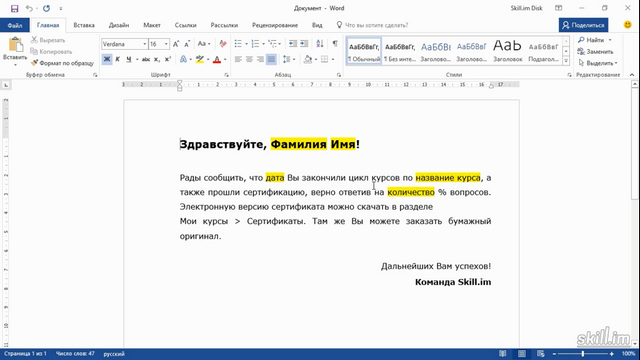Toggle paragraph marks (¶) display
640x360 pixels.
coord(335,44)
